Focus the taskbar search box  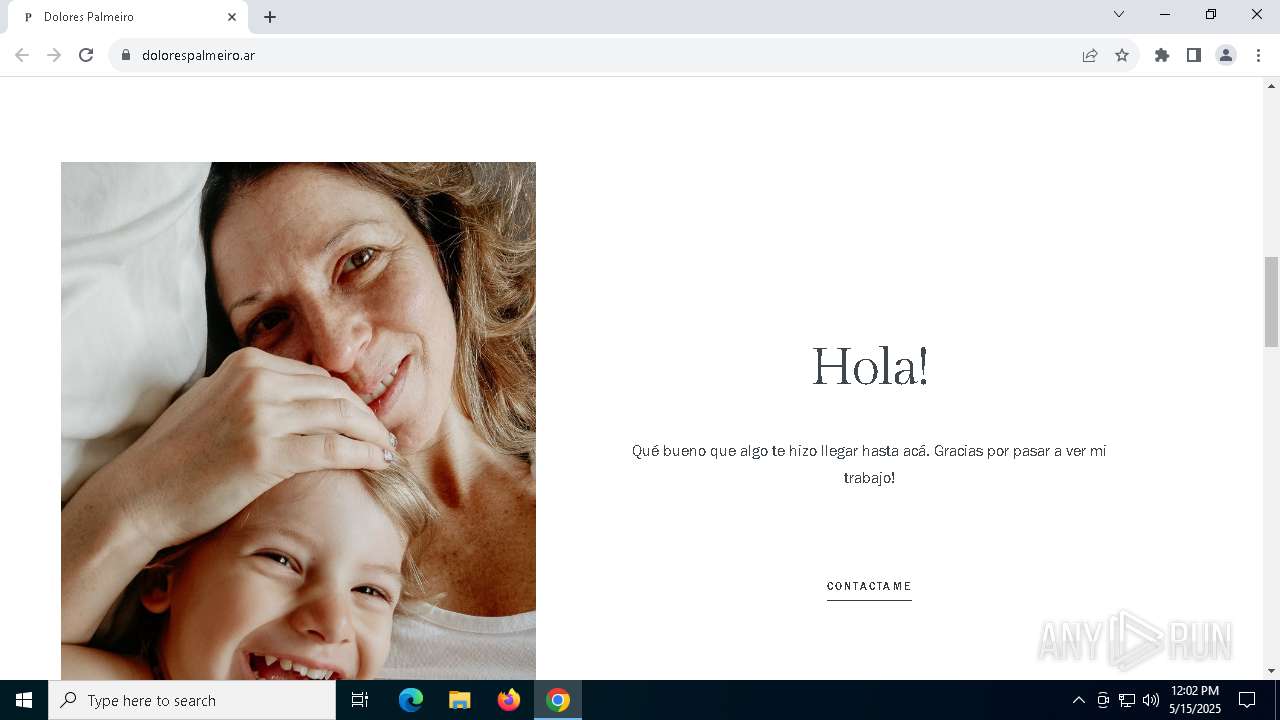point(192,700)
